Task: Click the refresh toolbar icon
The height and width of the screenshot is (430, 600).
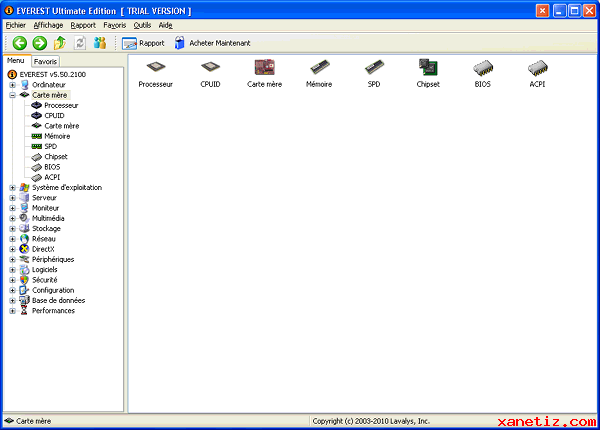Action: point(80,43)
